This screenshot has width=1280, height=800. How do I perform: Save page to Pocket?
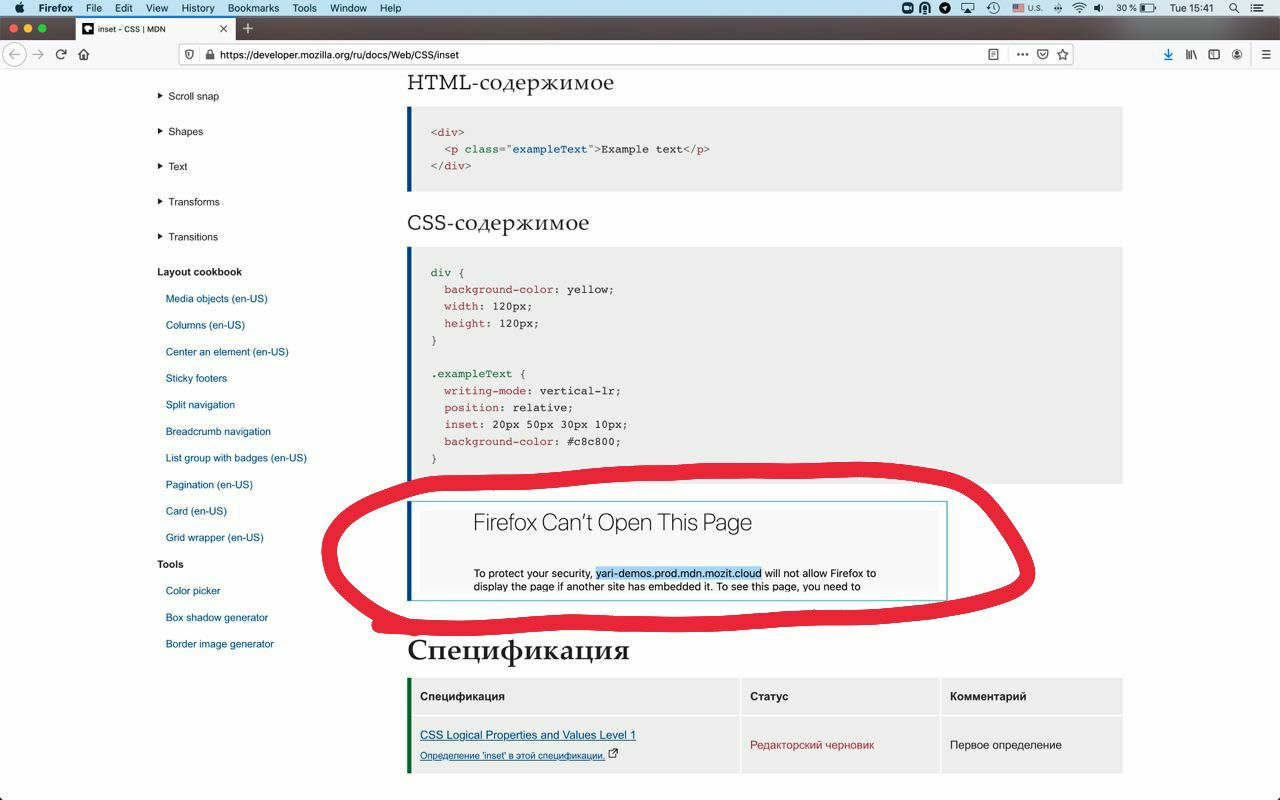1042,55
